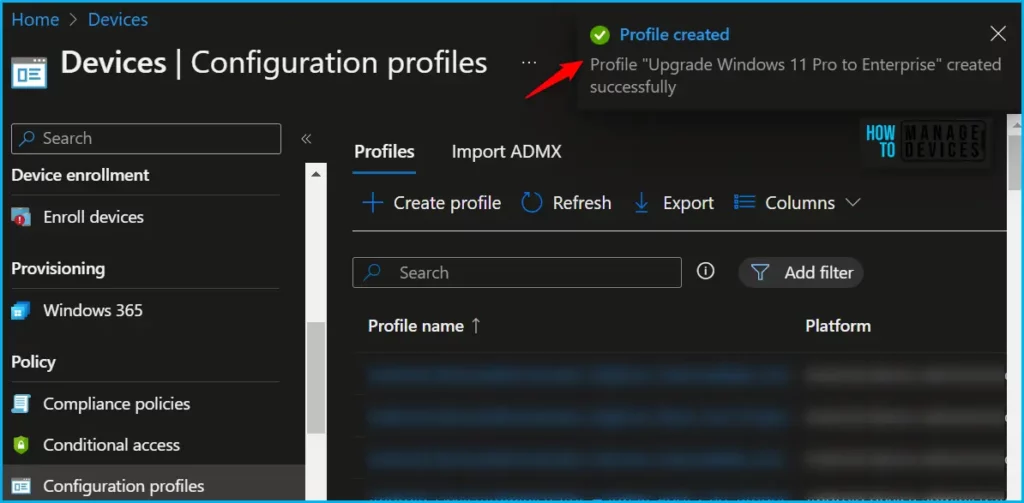Click the Enroll devices icon
The height and width of the screenshot is (503, 1024).
[21, 217]
